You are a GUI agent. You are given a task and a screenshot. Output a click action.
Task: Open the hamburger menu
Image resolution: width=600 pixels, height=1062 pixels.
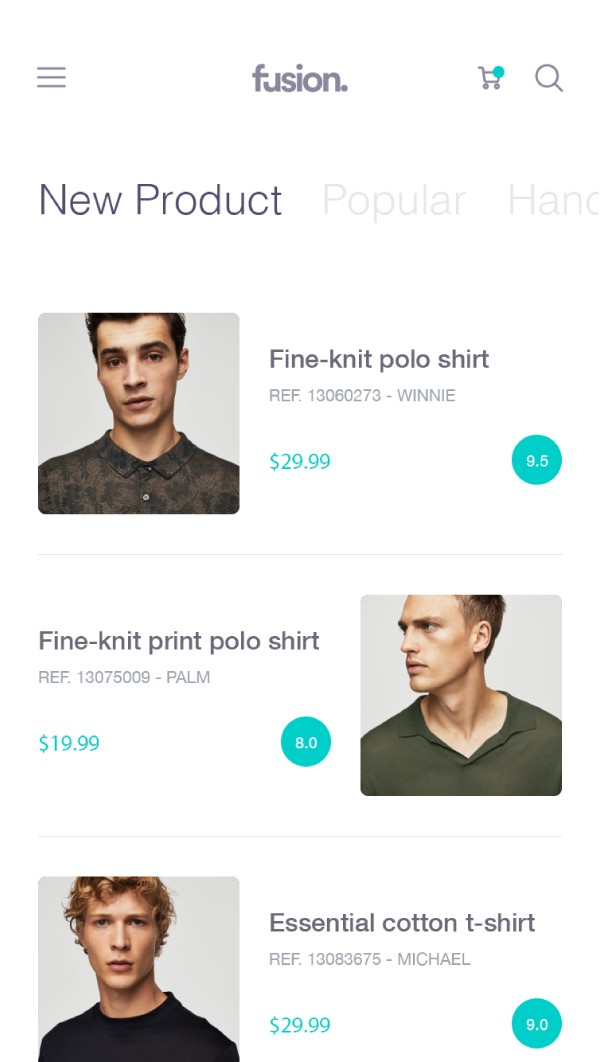pyautogui.click(x=51, y=78)
